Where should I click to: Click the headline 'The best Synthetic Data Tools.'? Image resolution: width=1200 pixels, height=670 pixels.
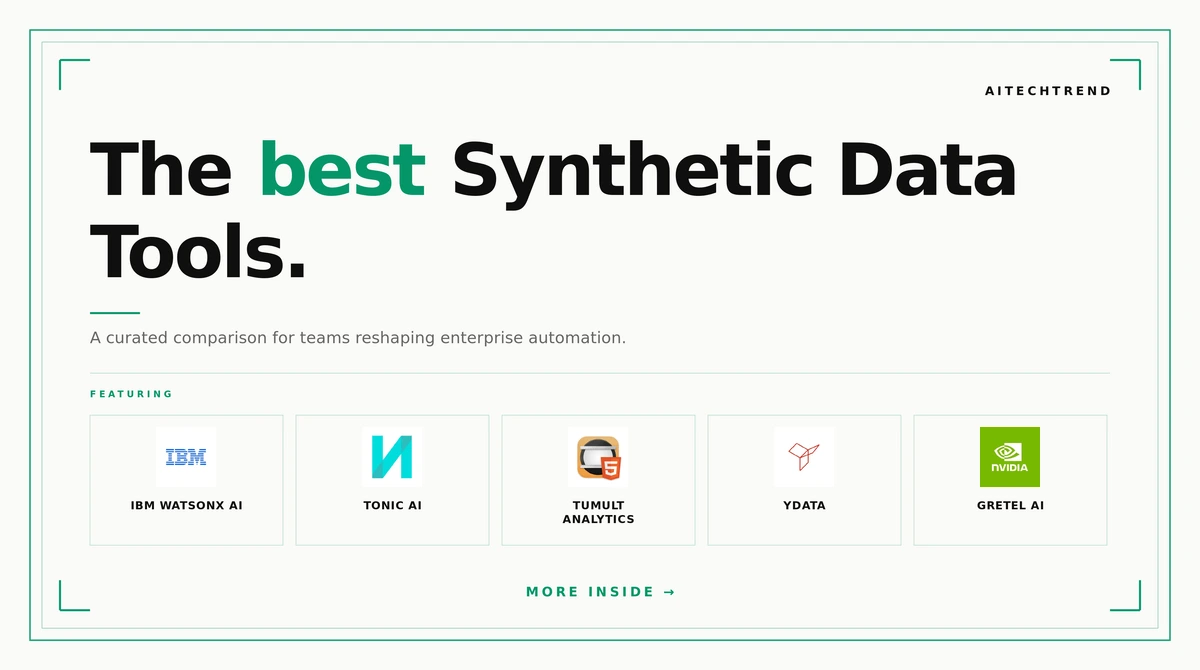click(553, 210)
